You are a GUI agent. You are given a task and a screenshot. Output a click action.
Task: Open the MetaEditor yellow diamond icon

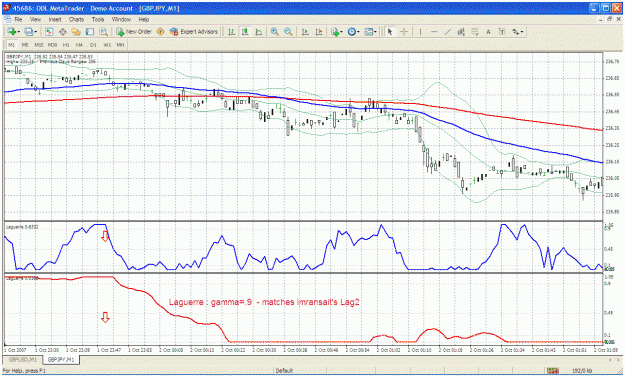pos(160,32)
